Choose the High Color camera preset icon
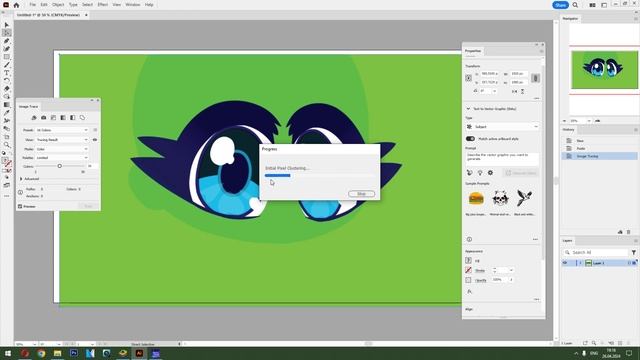This screenshot has height=360, width=640. [44, 118]
